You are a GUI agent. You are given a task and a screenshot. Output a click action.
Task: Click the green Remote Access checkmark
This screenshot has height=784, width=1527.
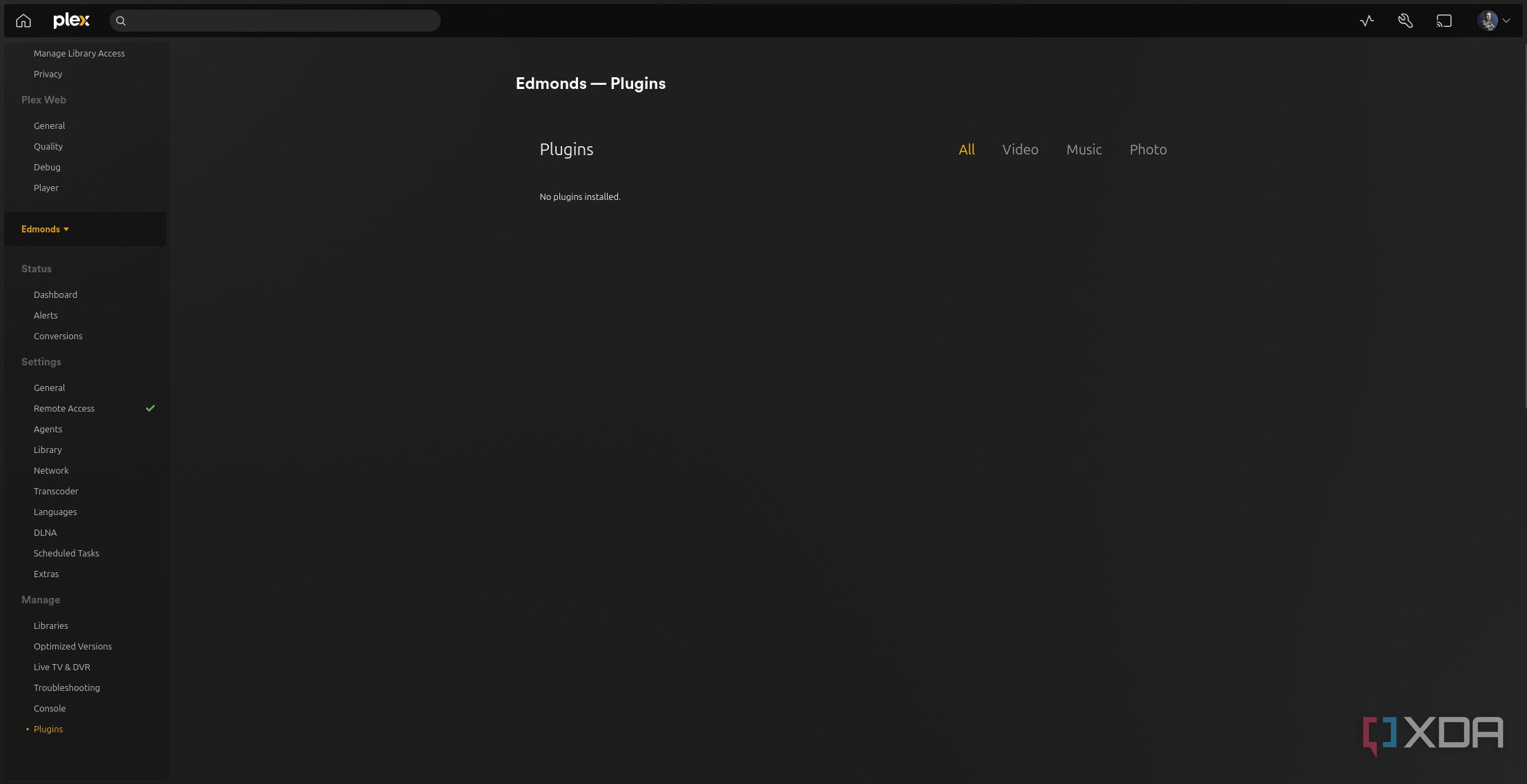click(150, 408)
